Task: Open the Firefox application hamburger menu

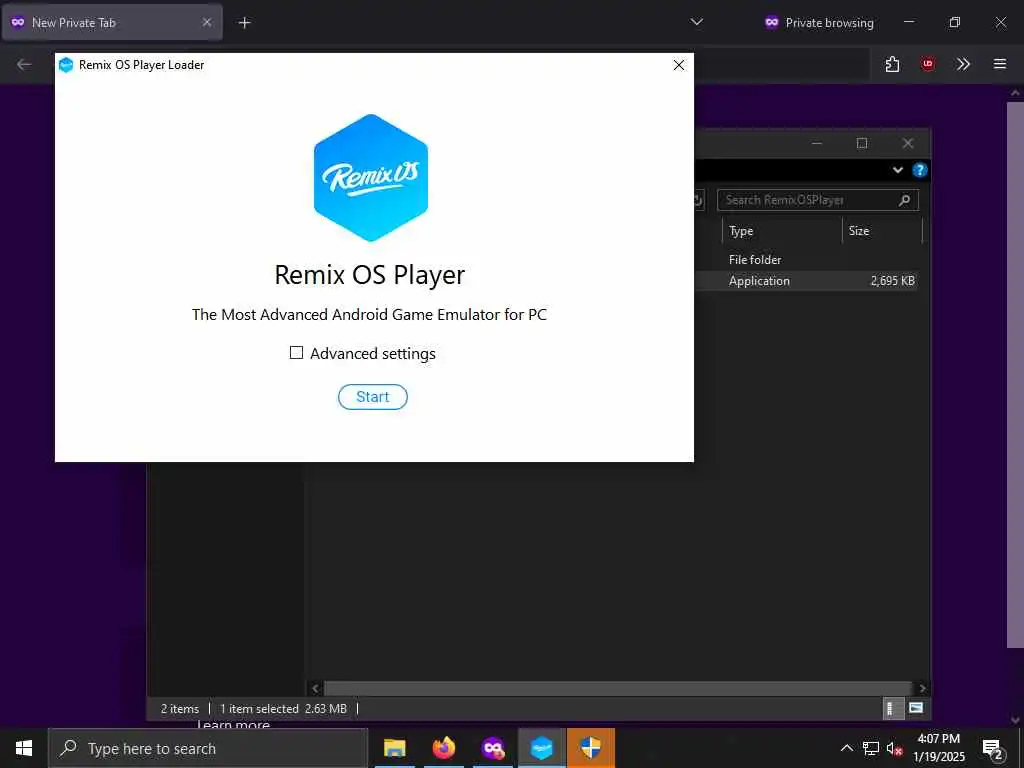Action: 1000,64
